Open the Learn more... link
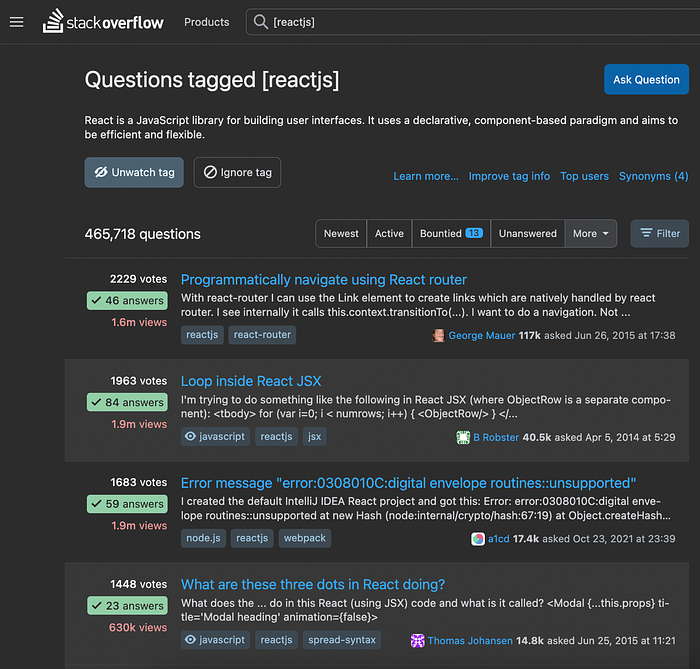The width and height of the screenshot is (700, 669). pos(425,176)
